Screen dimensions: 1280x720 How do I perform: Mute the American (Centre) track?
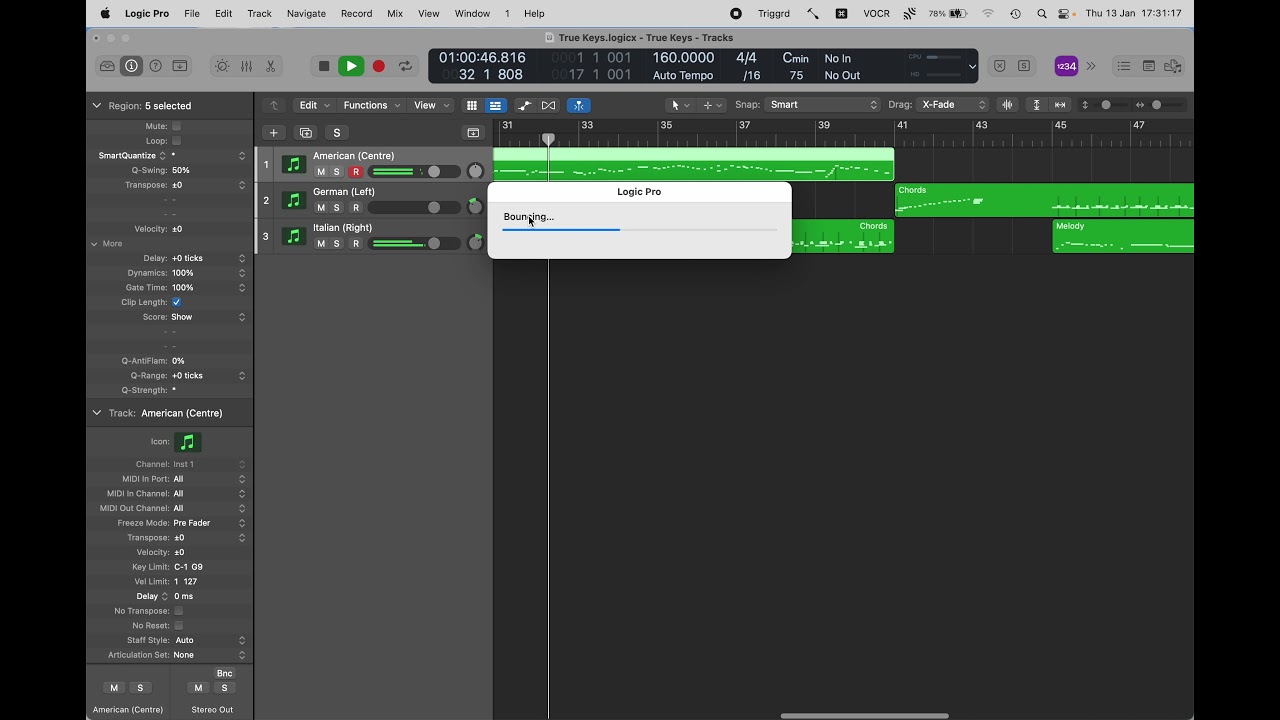click(321, 172)
